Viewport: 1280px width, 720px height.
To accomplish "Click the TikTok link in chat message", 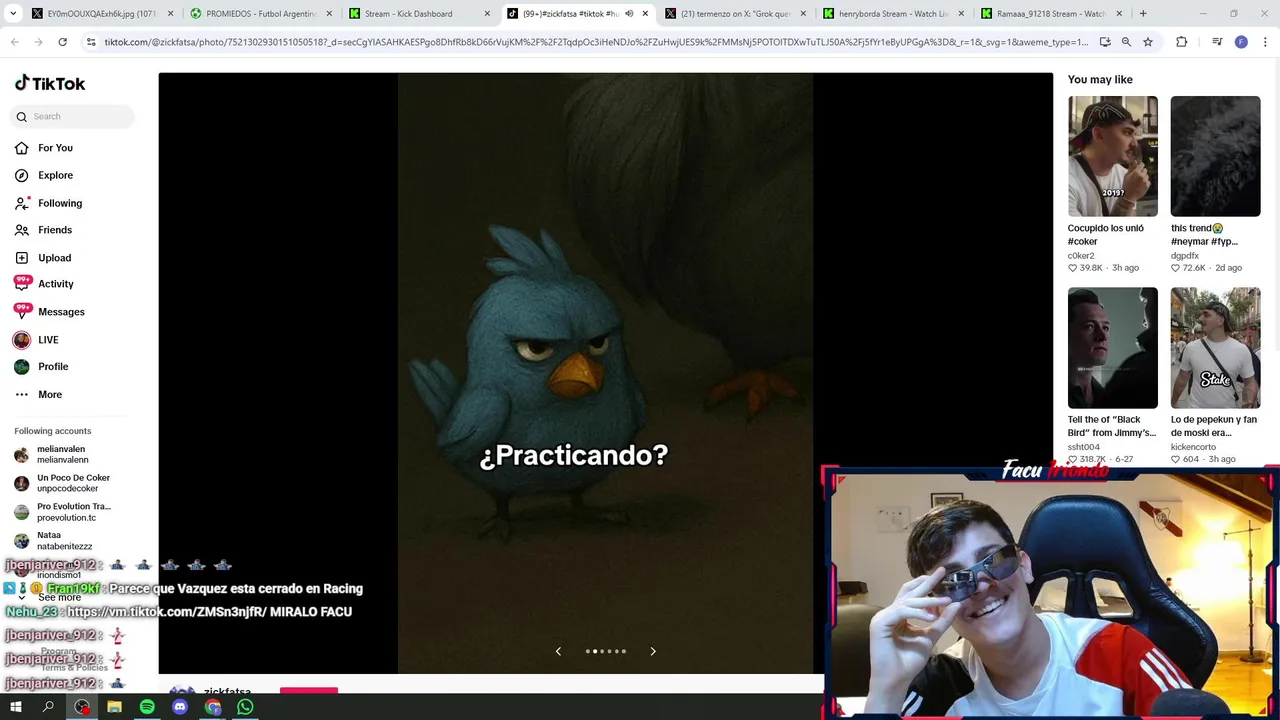I will click(x=166, y=612).
